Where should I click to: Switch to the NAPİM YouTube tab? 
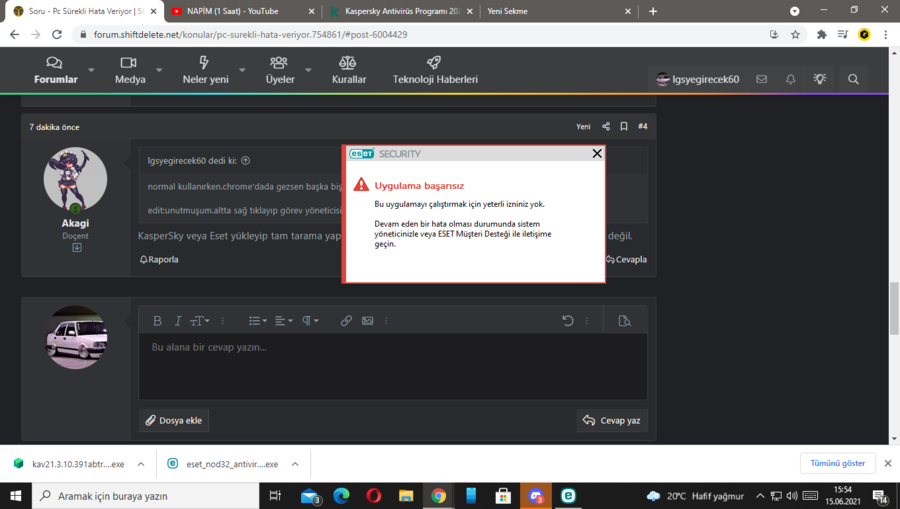242,11
